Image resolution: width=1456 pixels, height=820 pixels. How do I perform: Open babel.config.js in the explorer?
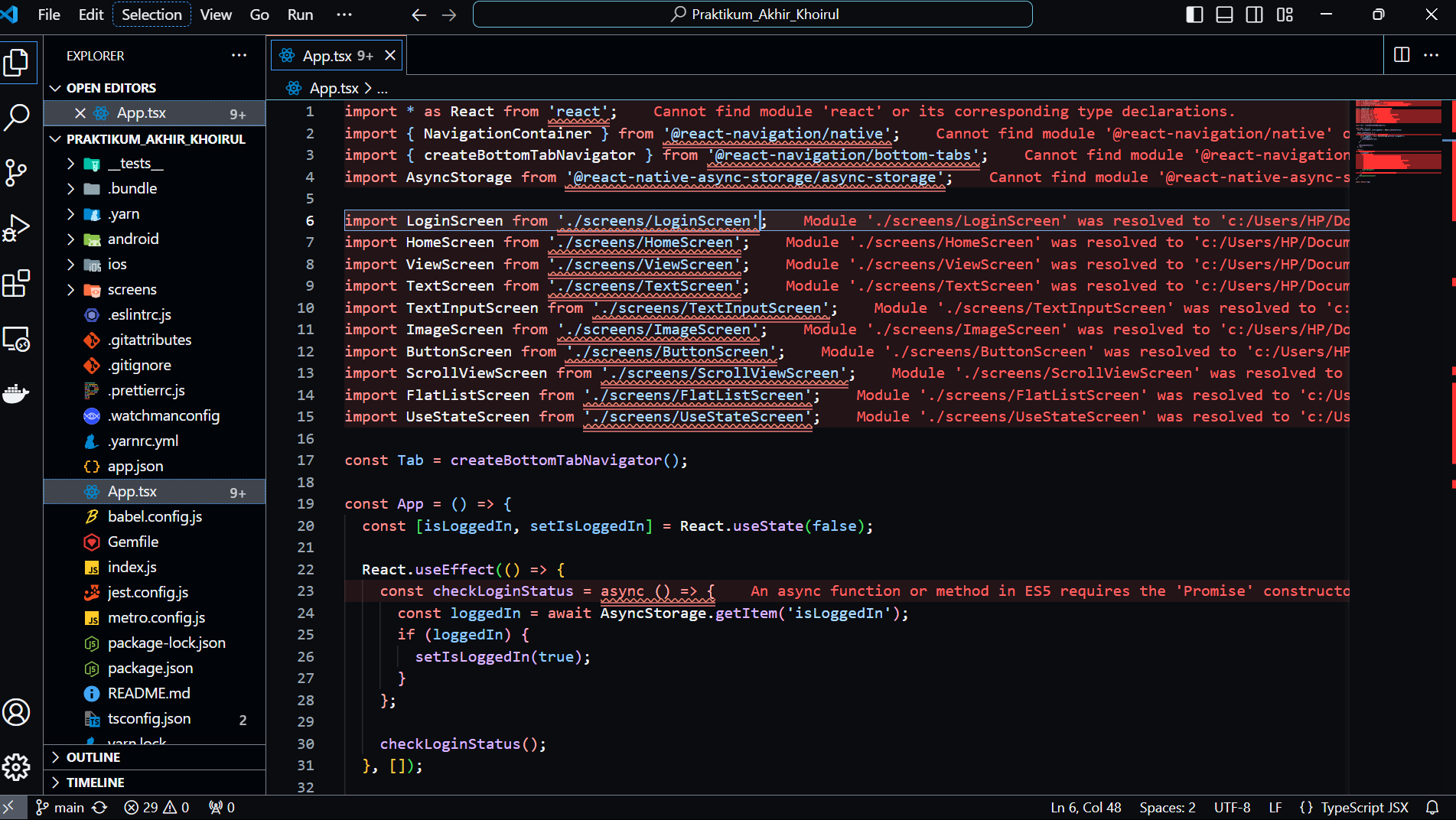pyautogui.click(x=155, y=517)
